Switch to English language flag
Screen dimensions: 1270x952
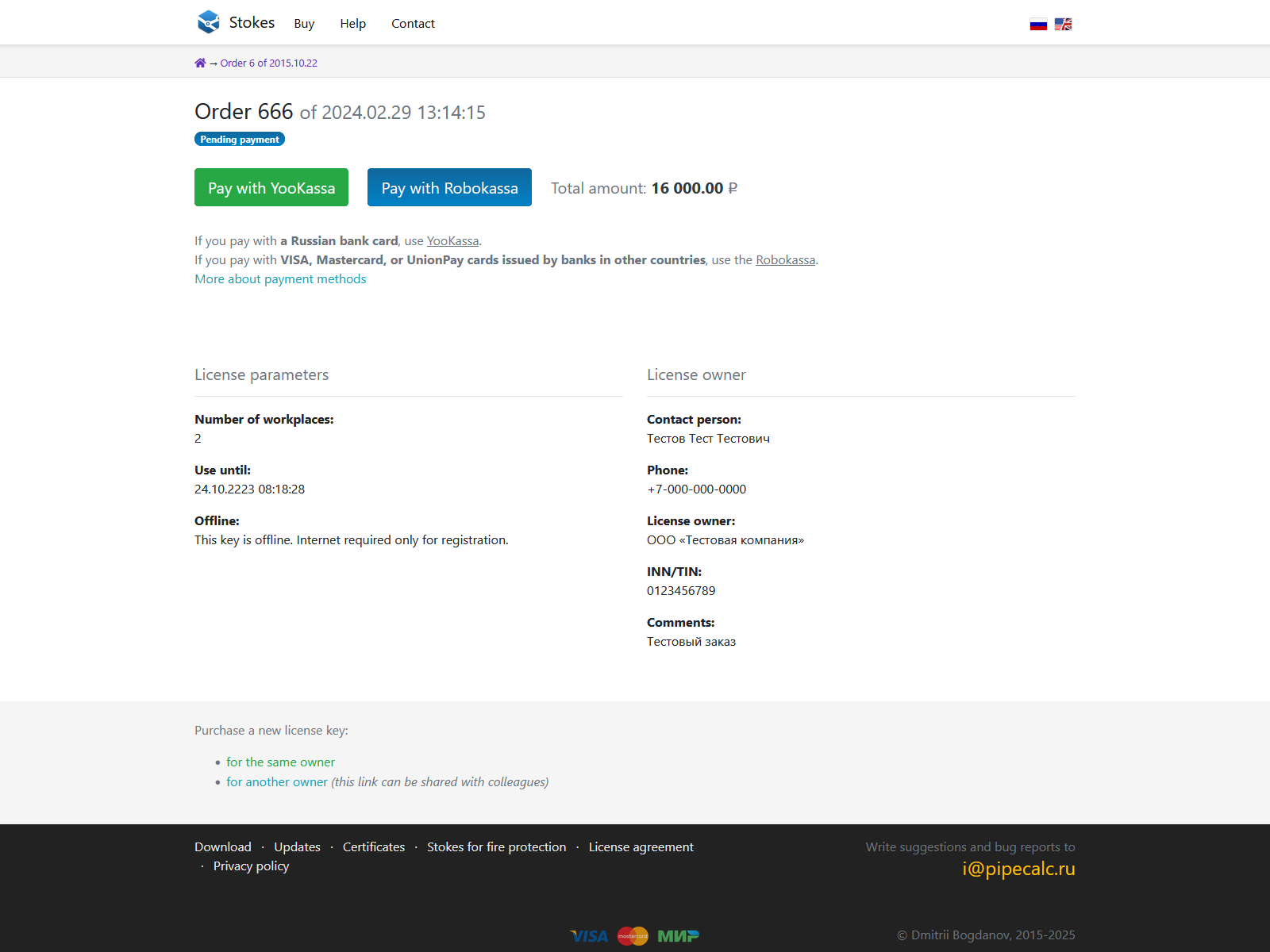pos(1063,25)
